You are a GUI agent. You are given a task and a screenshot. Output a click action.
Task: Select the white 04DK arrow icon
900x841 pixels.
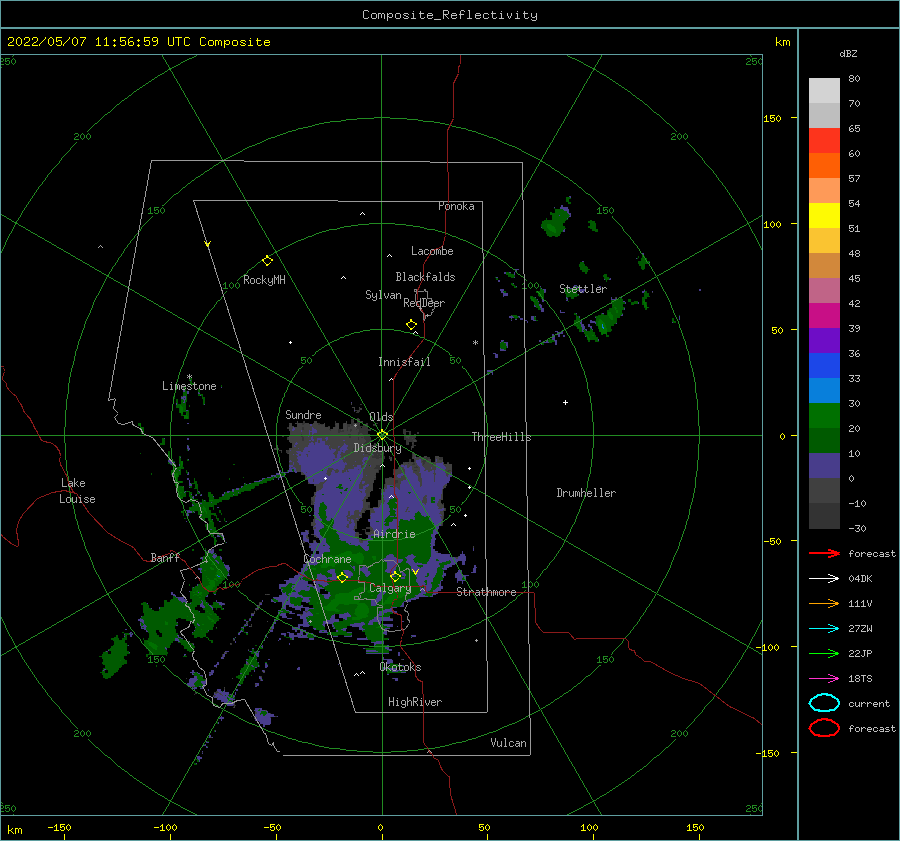click(824, 578)
